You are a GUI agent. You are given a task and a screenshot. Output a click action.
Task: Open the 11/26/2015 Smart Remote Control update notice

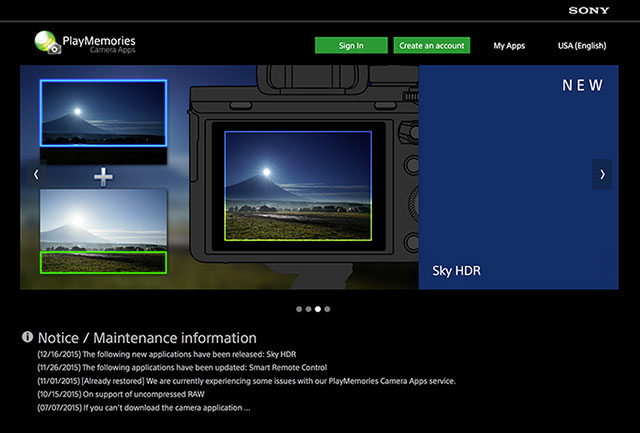[x=182, y=367]
